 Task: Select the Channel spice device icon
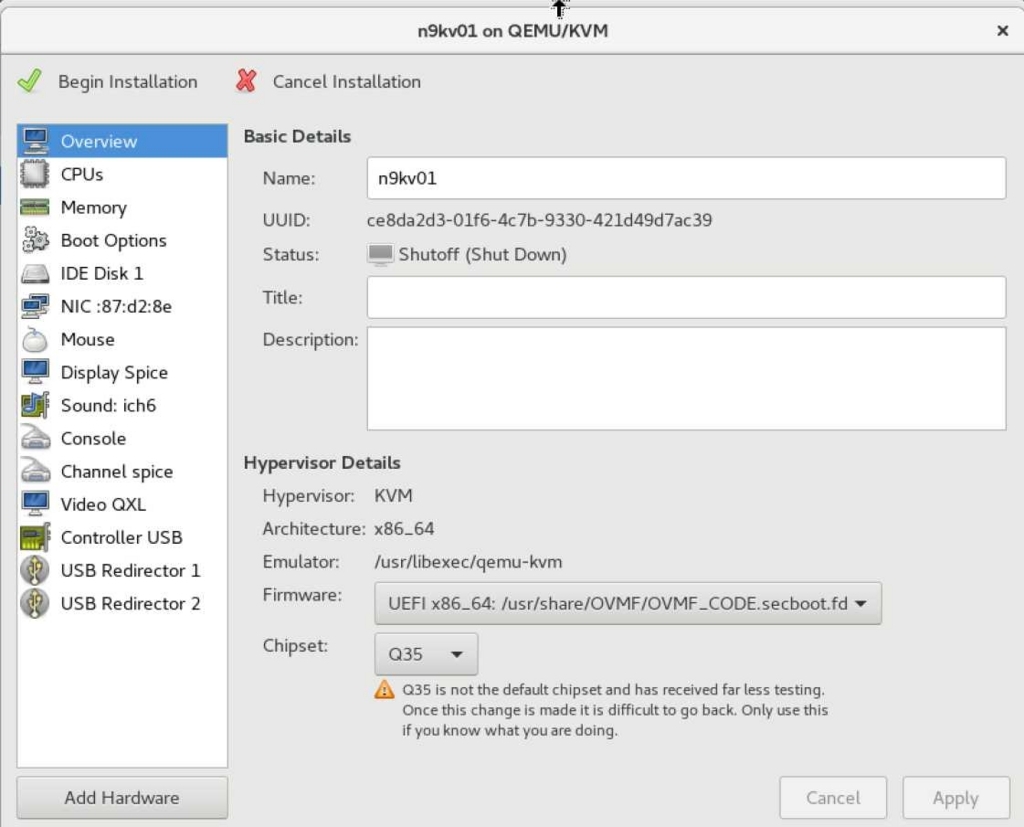tap(35, 471)
